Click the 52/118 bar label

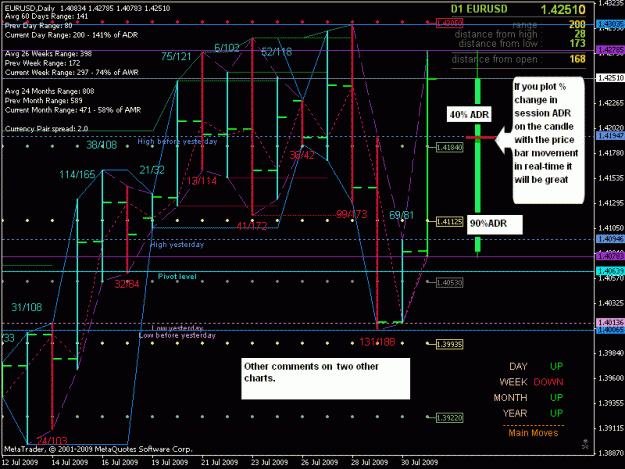pyautogui.click(x=277, y=52)
